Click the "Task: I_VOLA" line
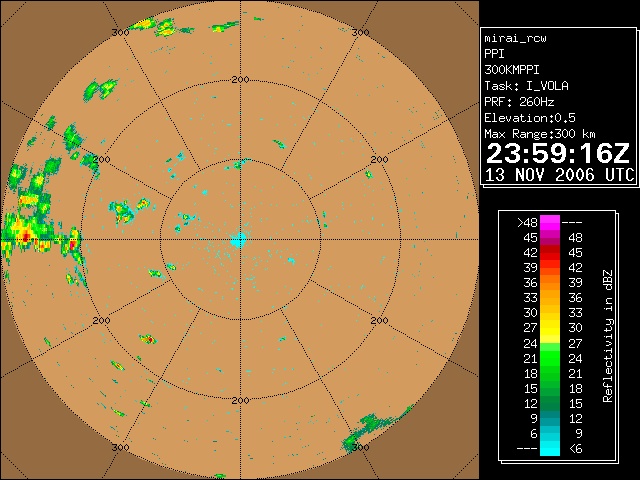640x480 pixels. click(x=526, y=86)
